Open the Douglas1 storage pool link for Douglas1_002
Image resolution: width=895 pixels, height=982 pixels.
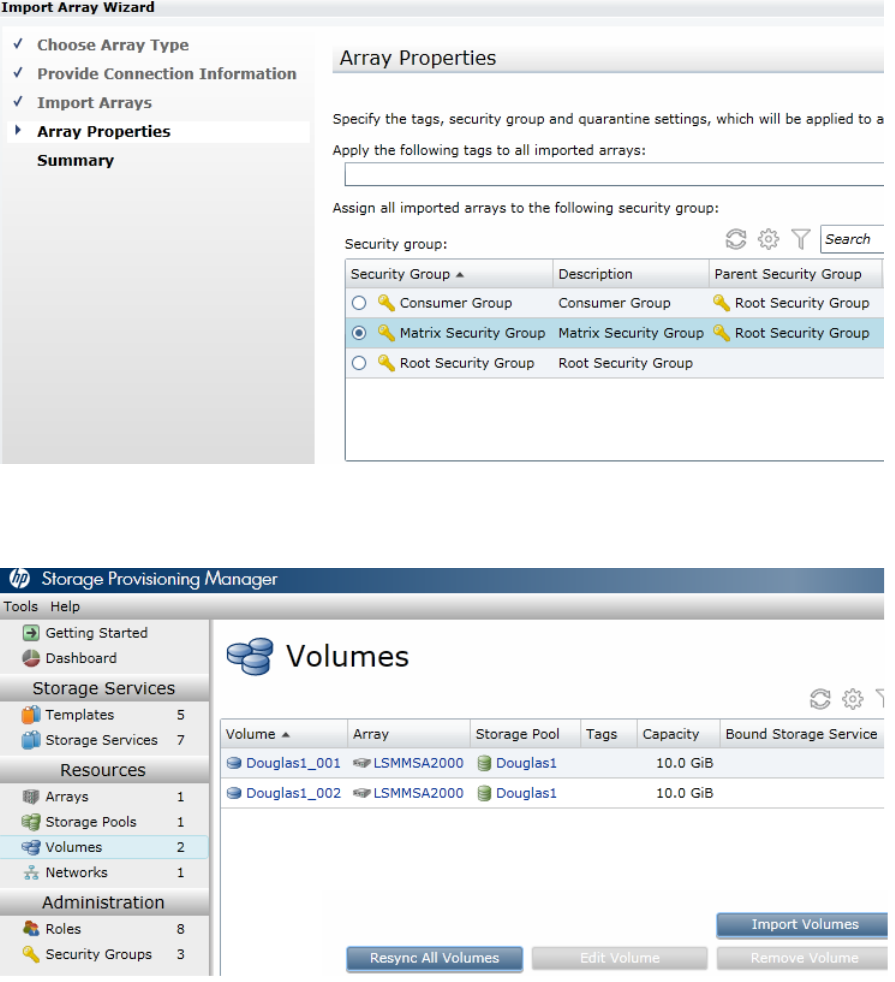(526, 793)
